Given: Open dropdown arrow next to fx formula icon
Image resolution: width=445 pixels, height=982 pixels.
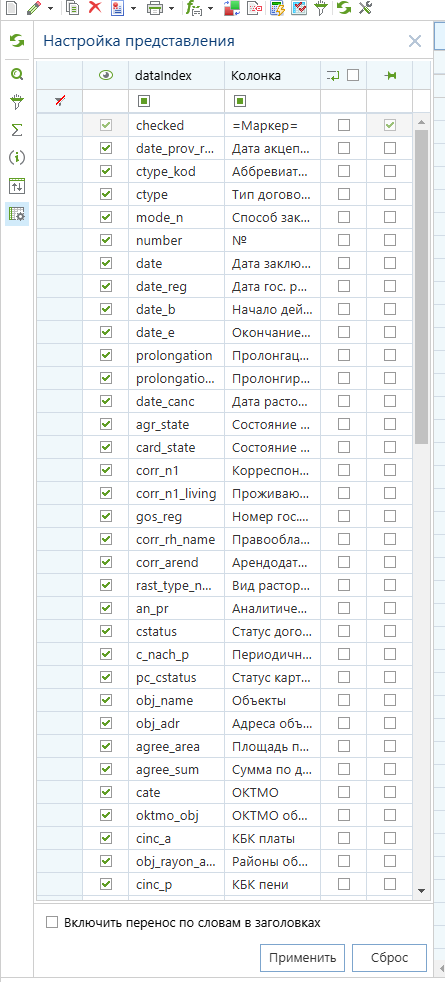Looking at the screenshot, I should (x=210, y=8).
